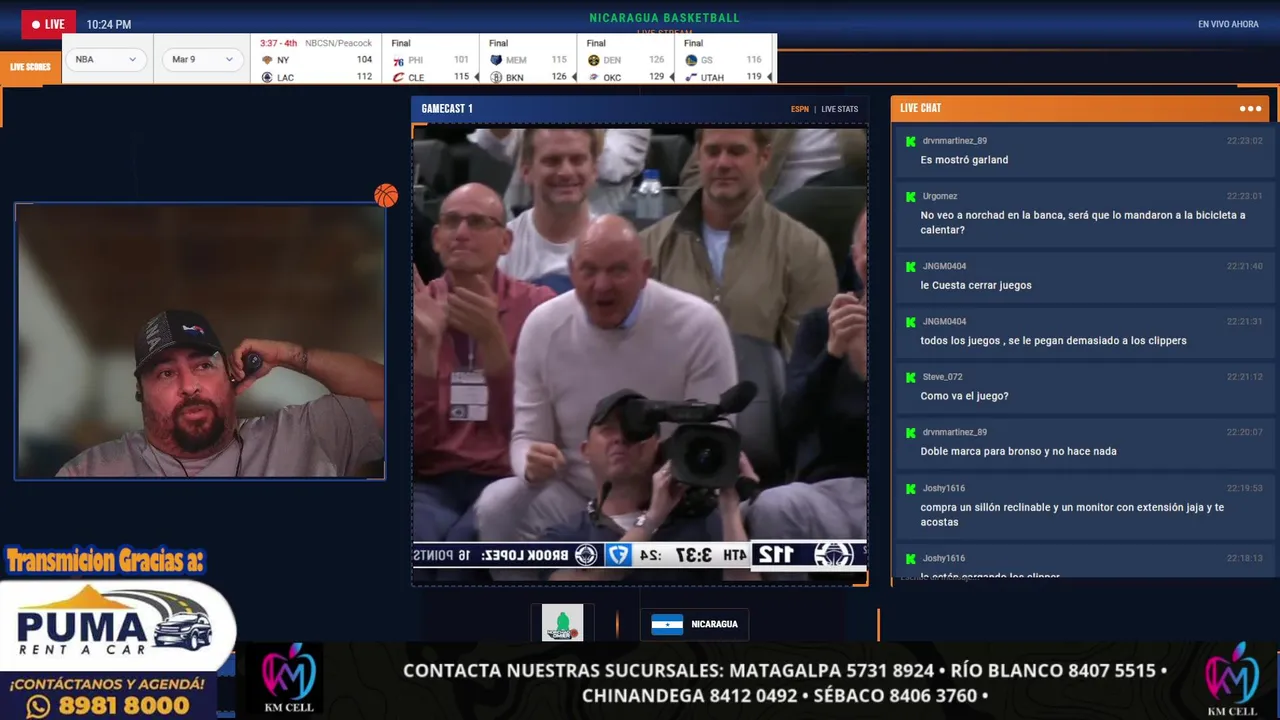Click the 'Como va el juego?' message
The height and width of the screenshot is (720, 1280).
click(x=964, y=396)
